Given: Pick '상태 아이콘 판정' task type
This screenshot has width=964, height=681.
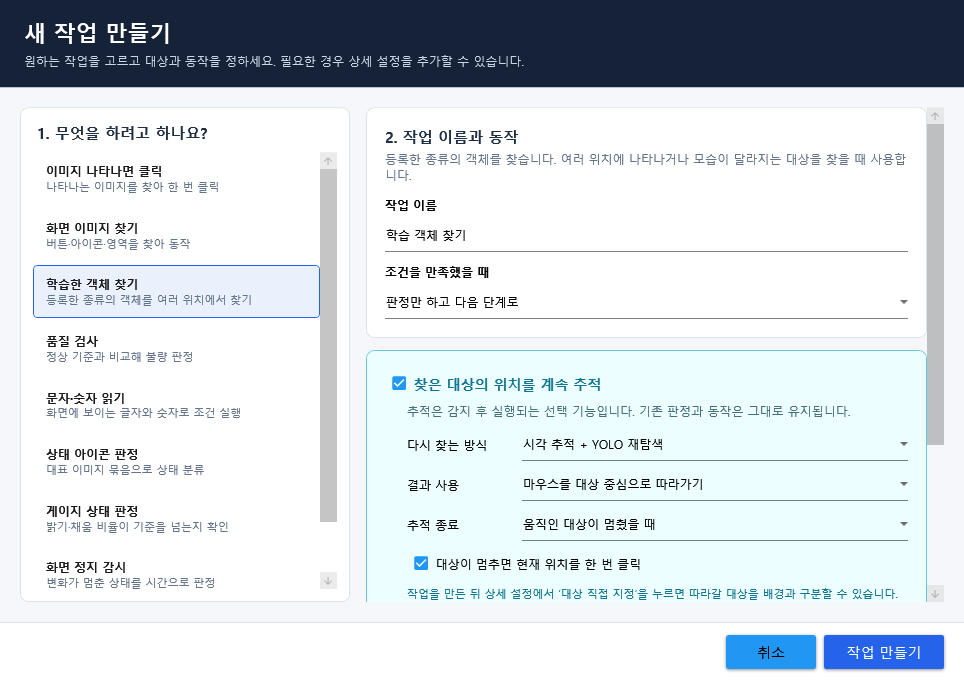Looking at the screenshot, I should pyautogui.click(x=176, y=462).
